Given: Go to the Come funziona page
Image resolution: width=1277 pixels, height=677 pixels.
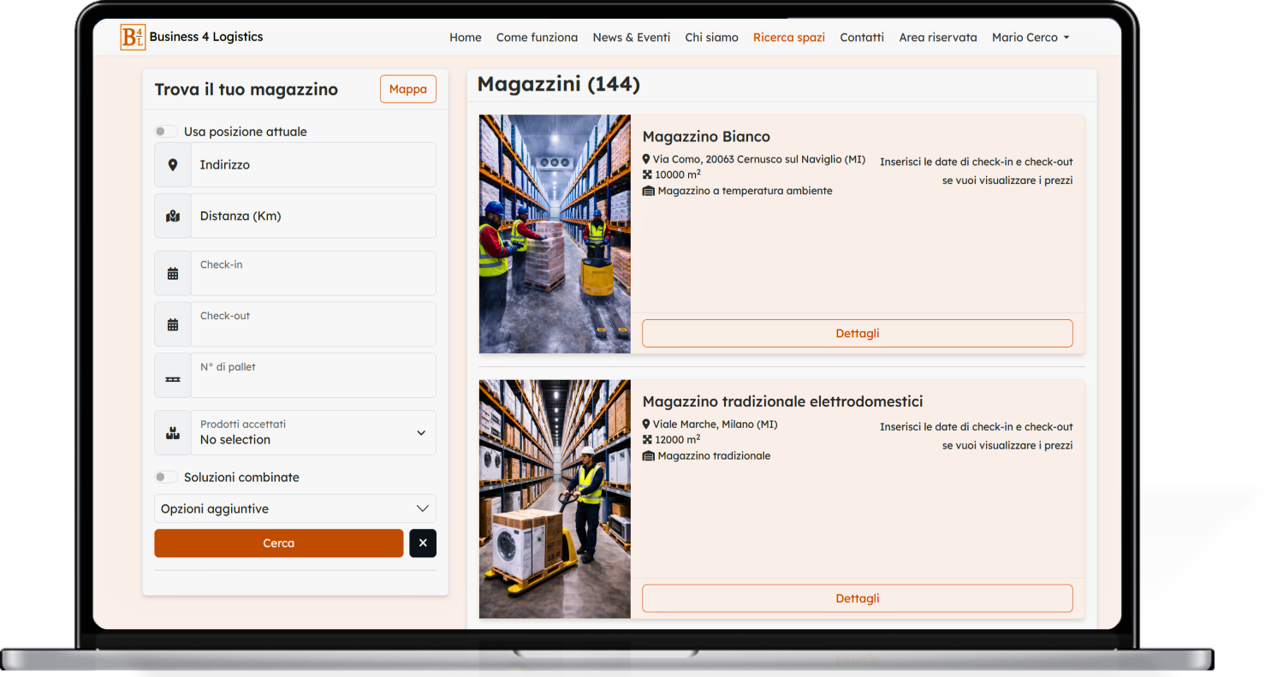Looking at the screenshot, I should 537,37.
